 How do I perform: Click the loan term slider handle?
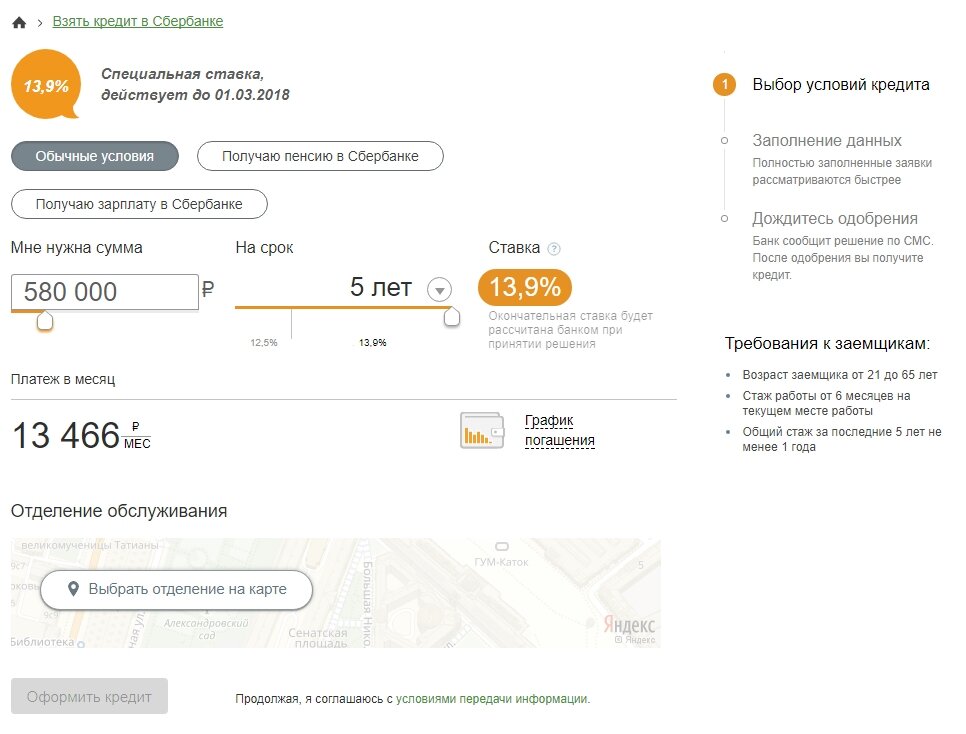[452, 317]
